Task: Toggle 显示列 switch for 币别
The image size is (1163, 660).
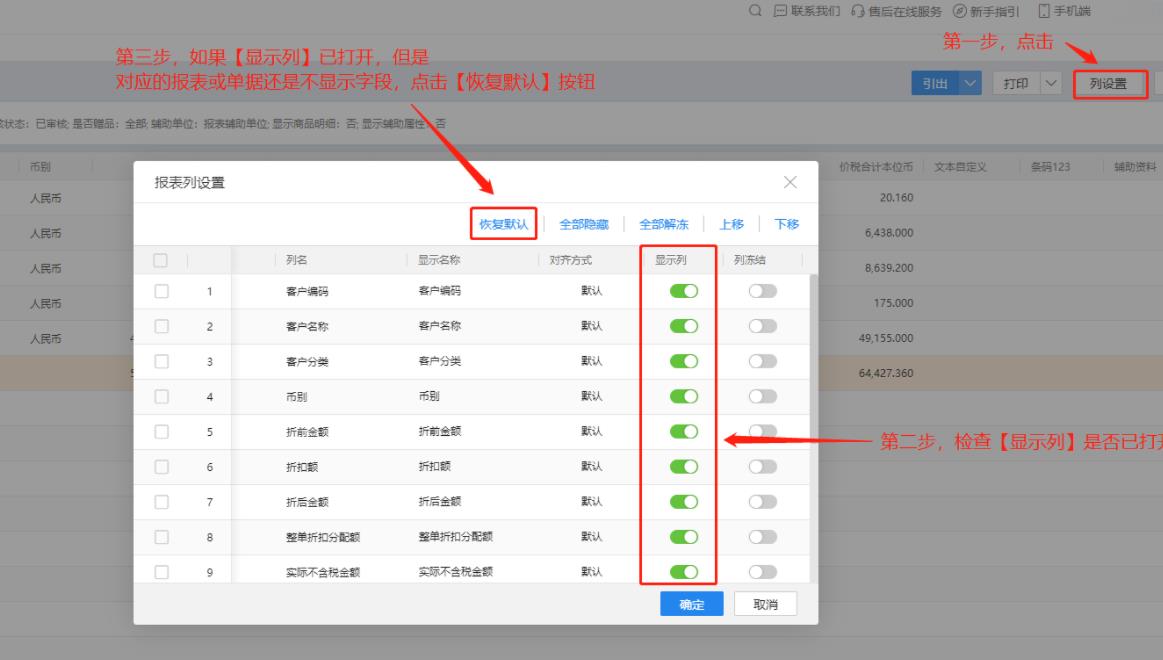Action: 684,396
